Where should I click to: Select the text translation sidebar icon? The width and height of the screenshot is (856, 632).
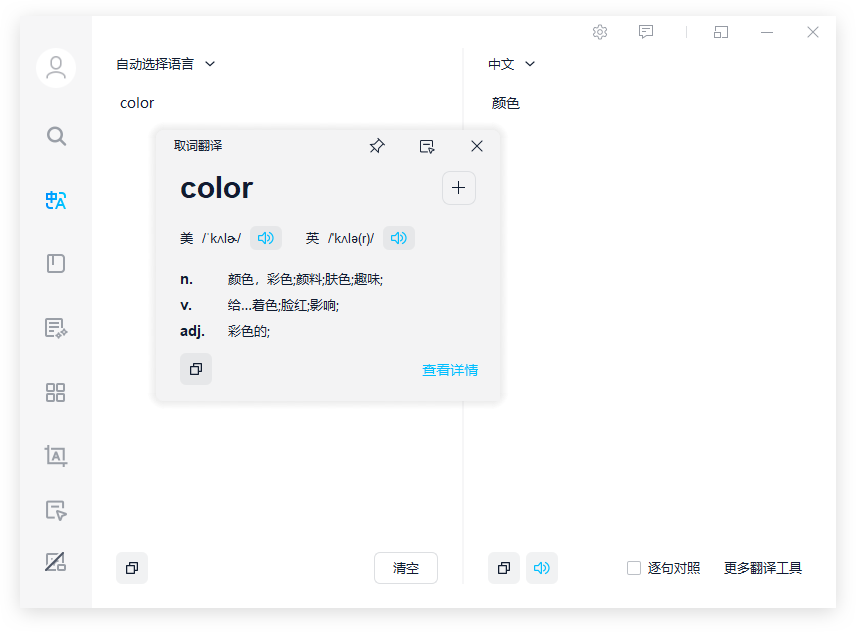click(56, 201)
